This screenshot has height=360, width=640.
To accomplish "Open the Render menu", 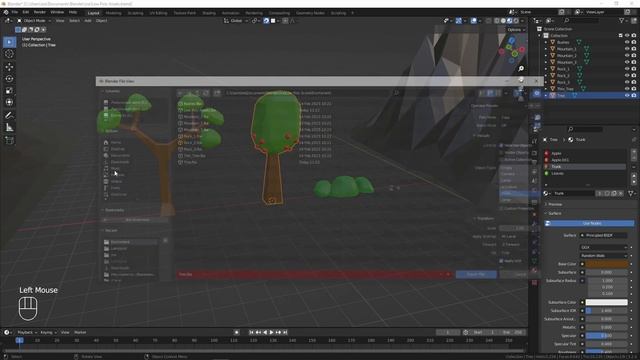I will tap(40, 12).
